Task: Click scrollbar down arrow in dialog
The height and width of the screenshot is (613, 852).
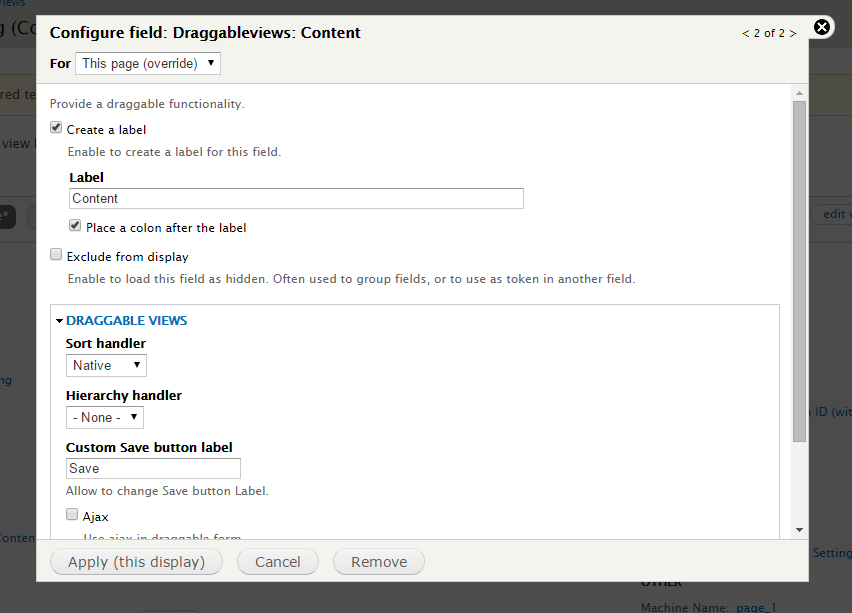Action: (x=799, y=529)
